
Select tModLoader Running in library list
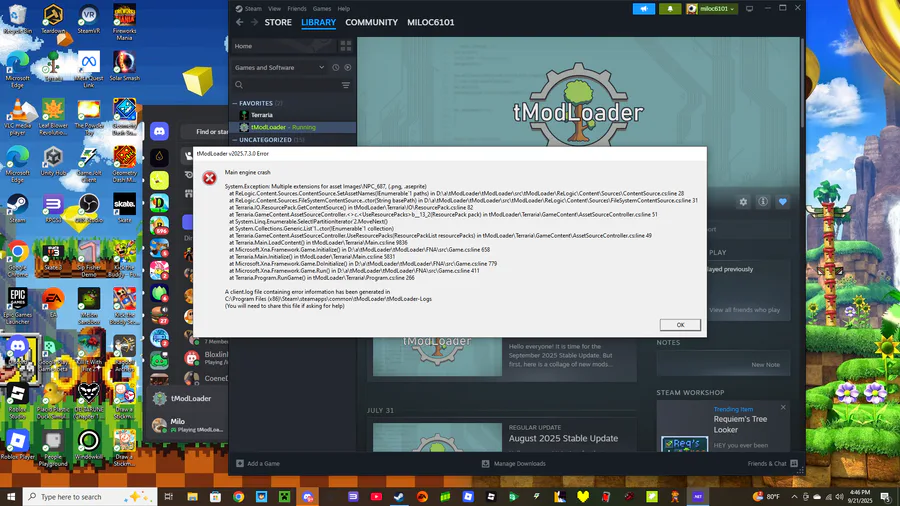pos(293,127)
